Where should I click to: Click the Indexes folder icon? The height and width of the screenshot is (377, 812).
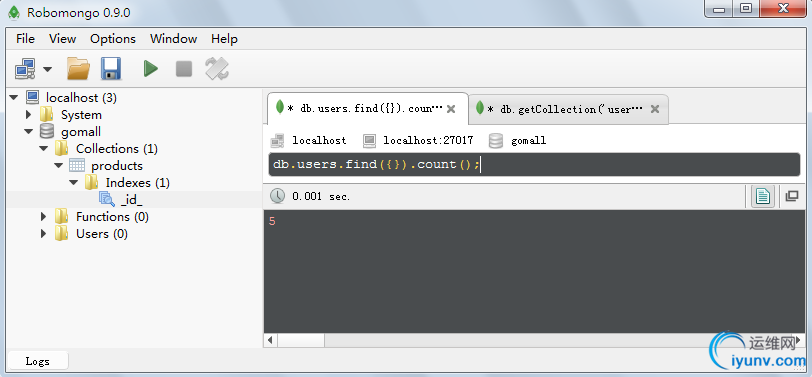click(x=92, y=182)
